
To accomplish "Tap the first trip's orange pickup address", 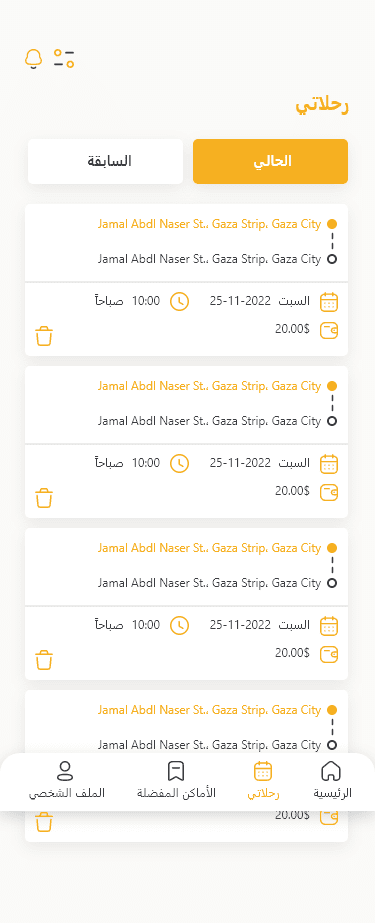I will tap(210, 224).
